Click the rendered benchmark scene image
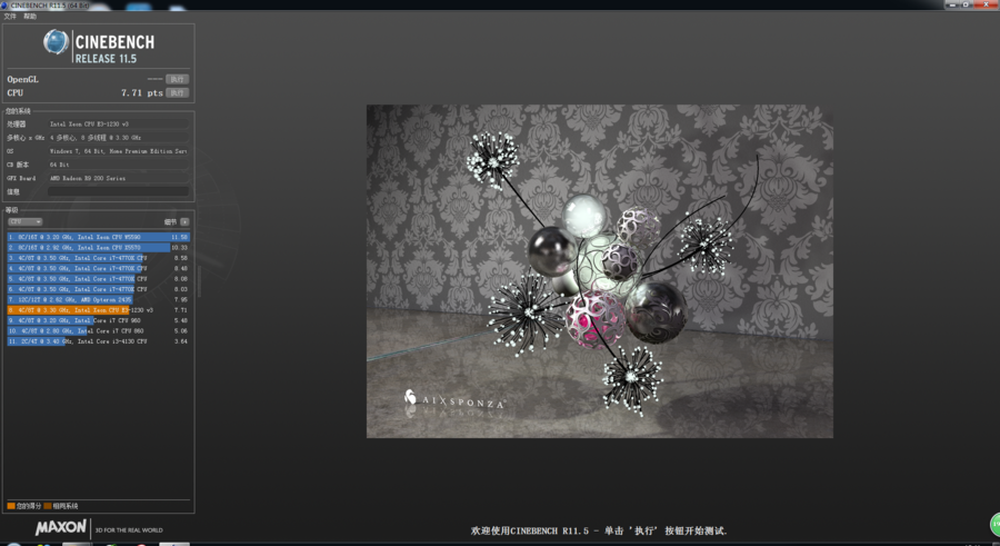This screenshot has width=1000, height=546. (599, 271)
